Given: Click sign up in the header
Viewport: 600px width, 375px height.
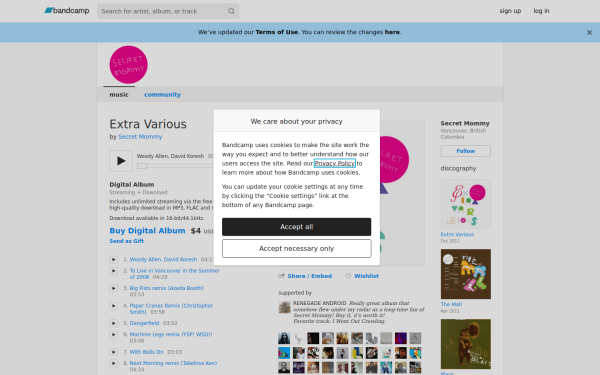Looking at the screenshot, I should click(510, 11).
